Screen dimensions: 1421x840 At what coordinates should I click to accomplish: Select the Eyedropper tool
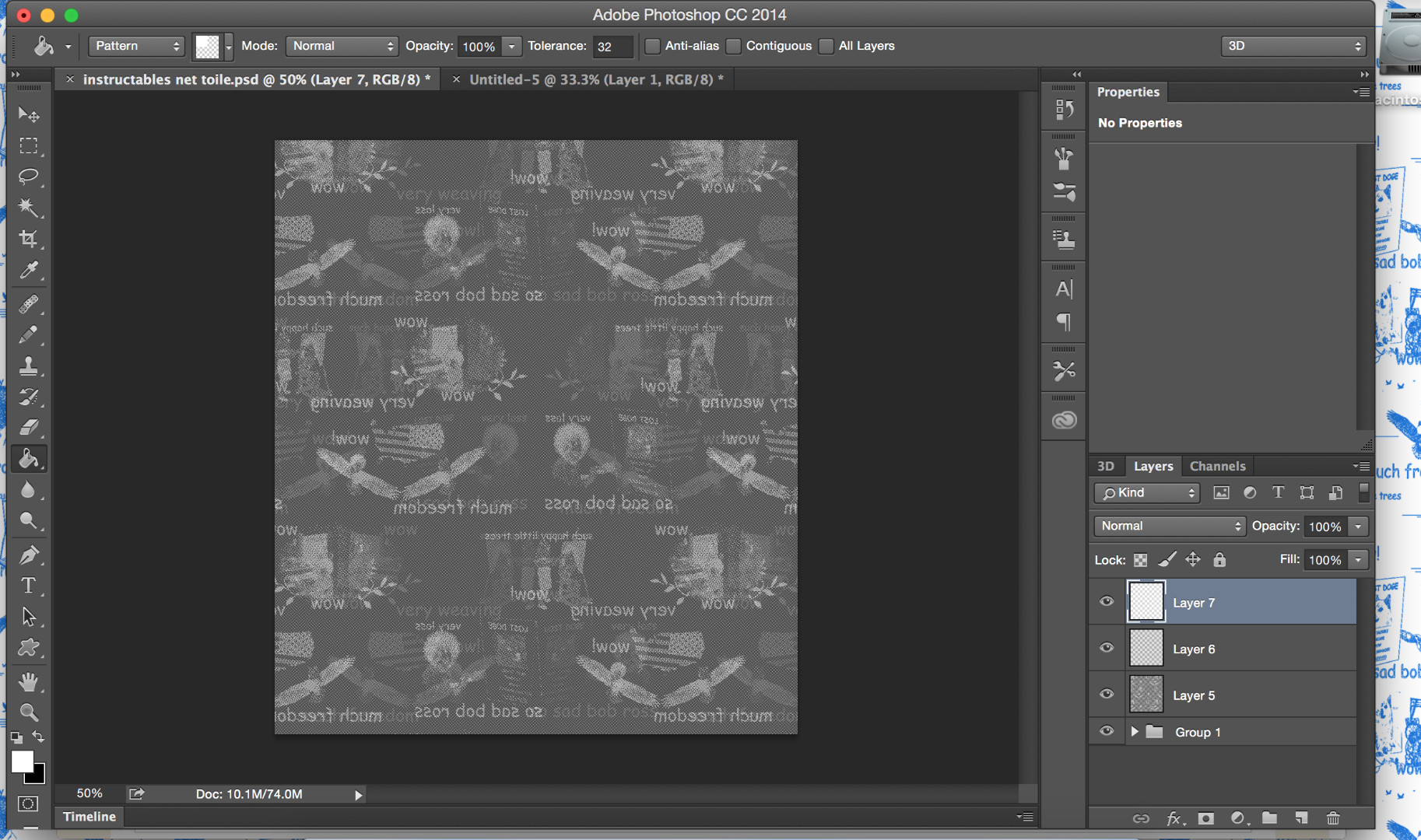pos(29,270)
